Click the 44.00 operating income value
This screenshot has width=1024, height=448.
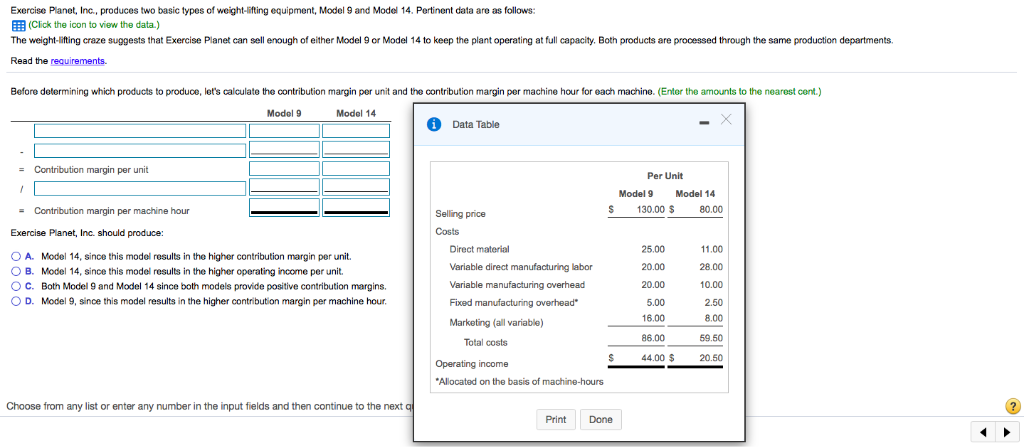tap(653, 358)
